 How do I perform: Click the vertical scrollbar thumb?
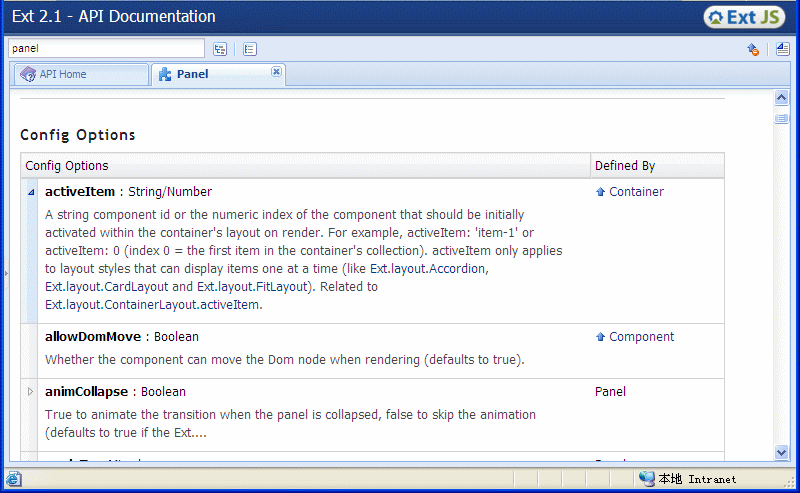(x=781, y=119)
